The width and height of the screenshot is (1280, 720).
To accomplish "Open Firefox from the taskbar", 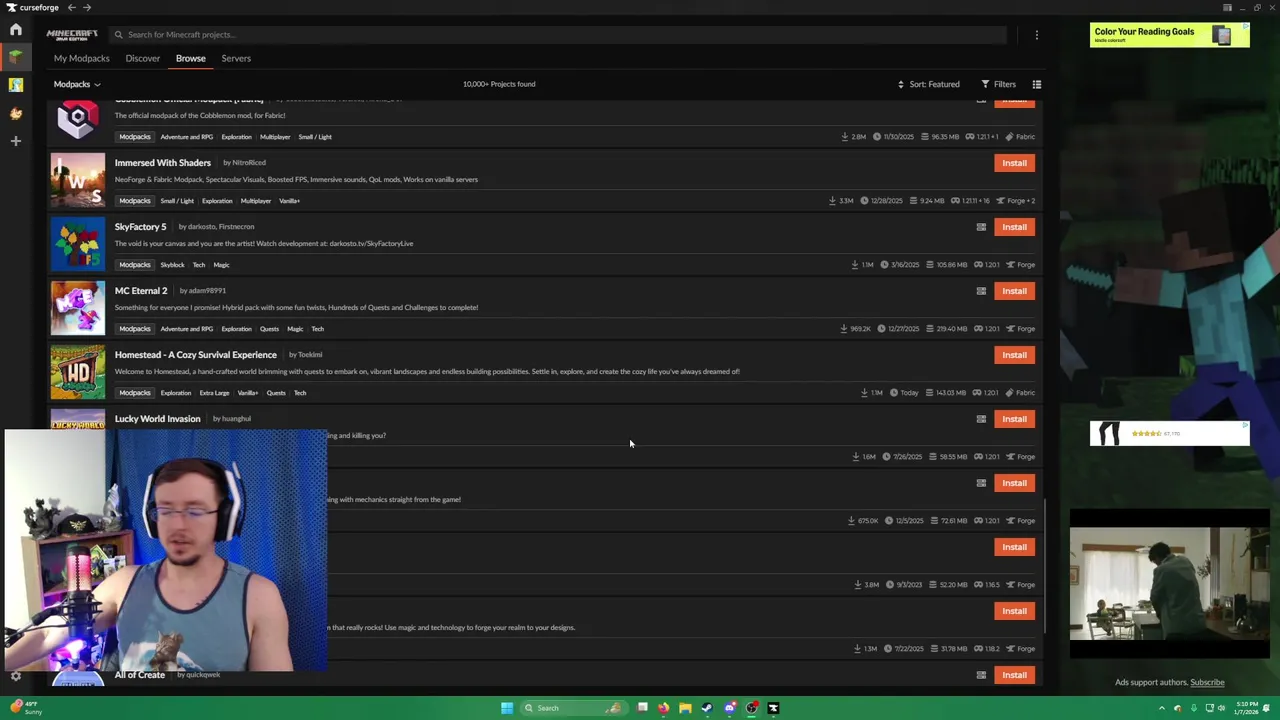I will pyautogui.click(x=663, y=708).
